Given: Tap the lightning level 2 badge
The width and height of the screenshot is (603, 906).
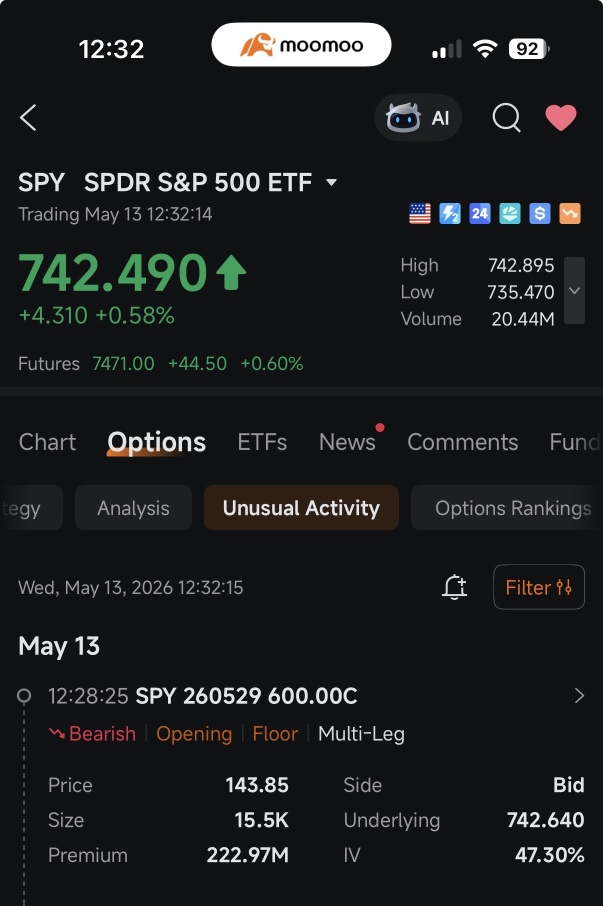Looking at the screenshot, I should pos(450,214).
